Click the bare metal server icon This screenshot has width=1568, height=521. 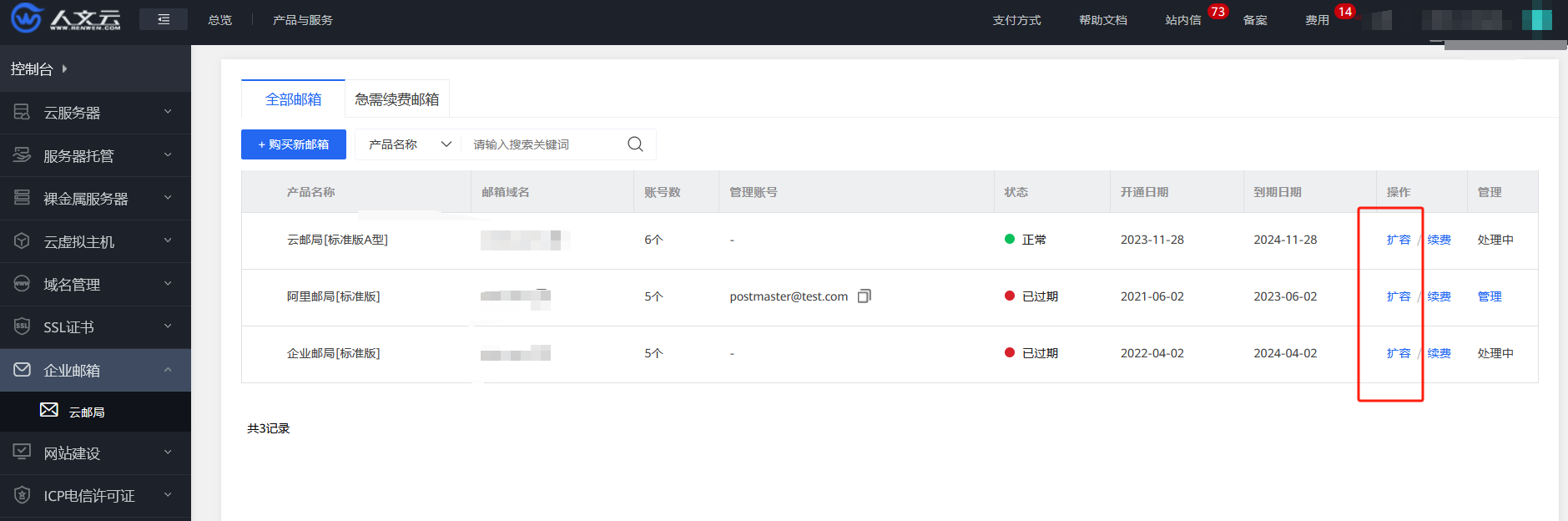click(22, 198)
